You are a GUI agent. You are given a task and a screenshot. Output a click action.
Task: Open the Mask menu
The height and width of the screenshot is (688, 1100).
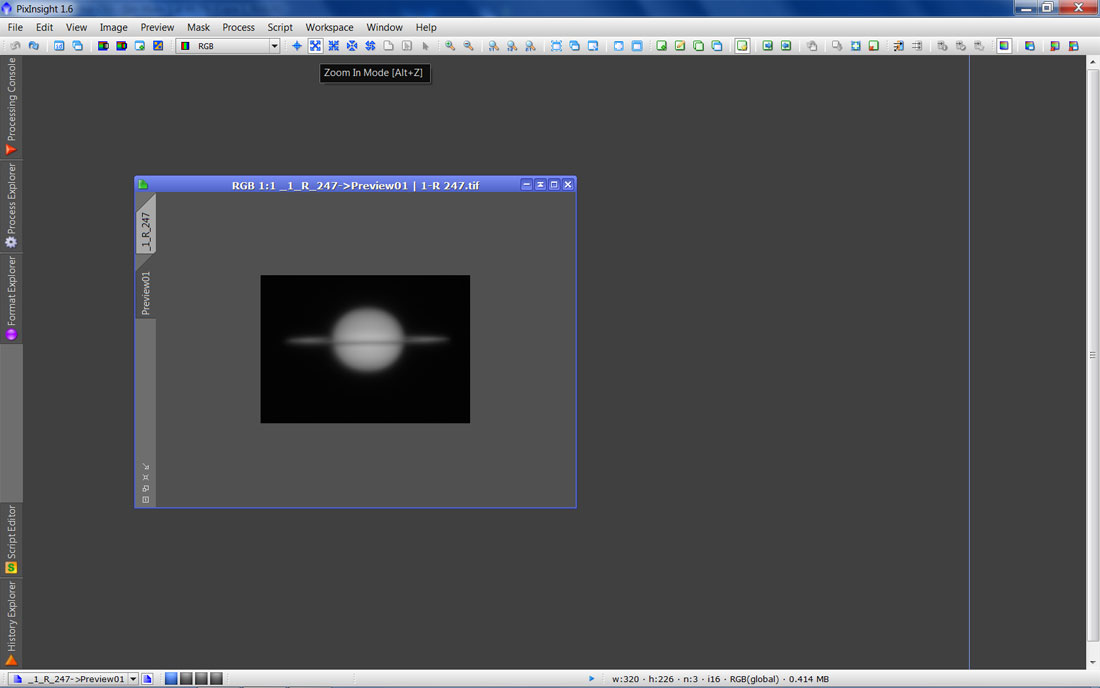[198, 27]
